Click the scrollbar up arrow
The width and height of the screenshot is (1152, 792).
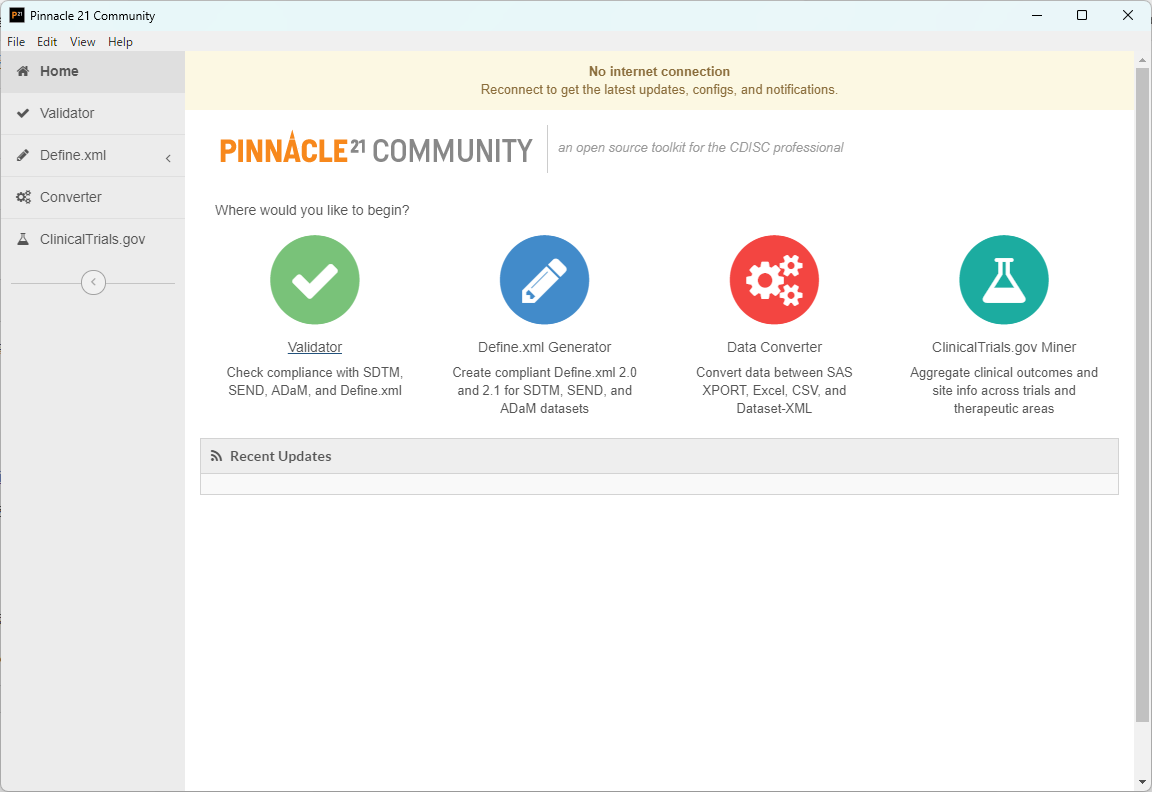tap(1142, 60)
